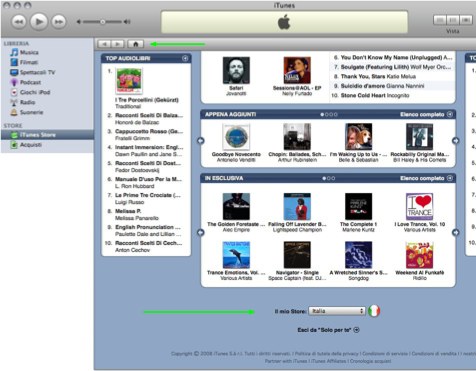The image size is (476, 371).
Task: Click the Rewind previous track button
Action: coord(19,22)
